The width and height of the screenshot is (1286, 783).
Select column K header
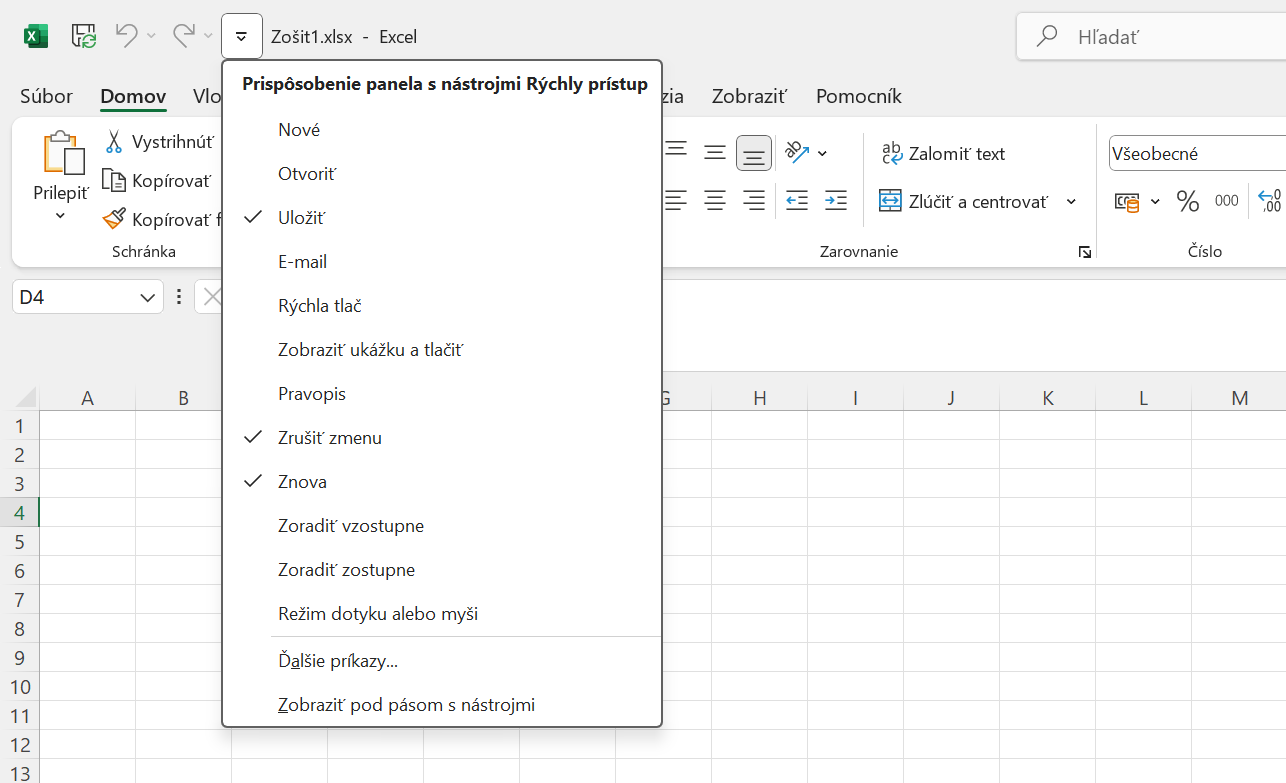pos(1048,398)
